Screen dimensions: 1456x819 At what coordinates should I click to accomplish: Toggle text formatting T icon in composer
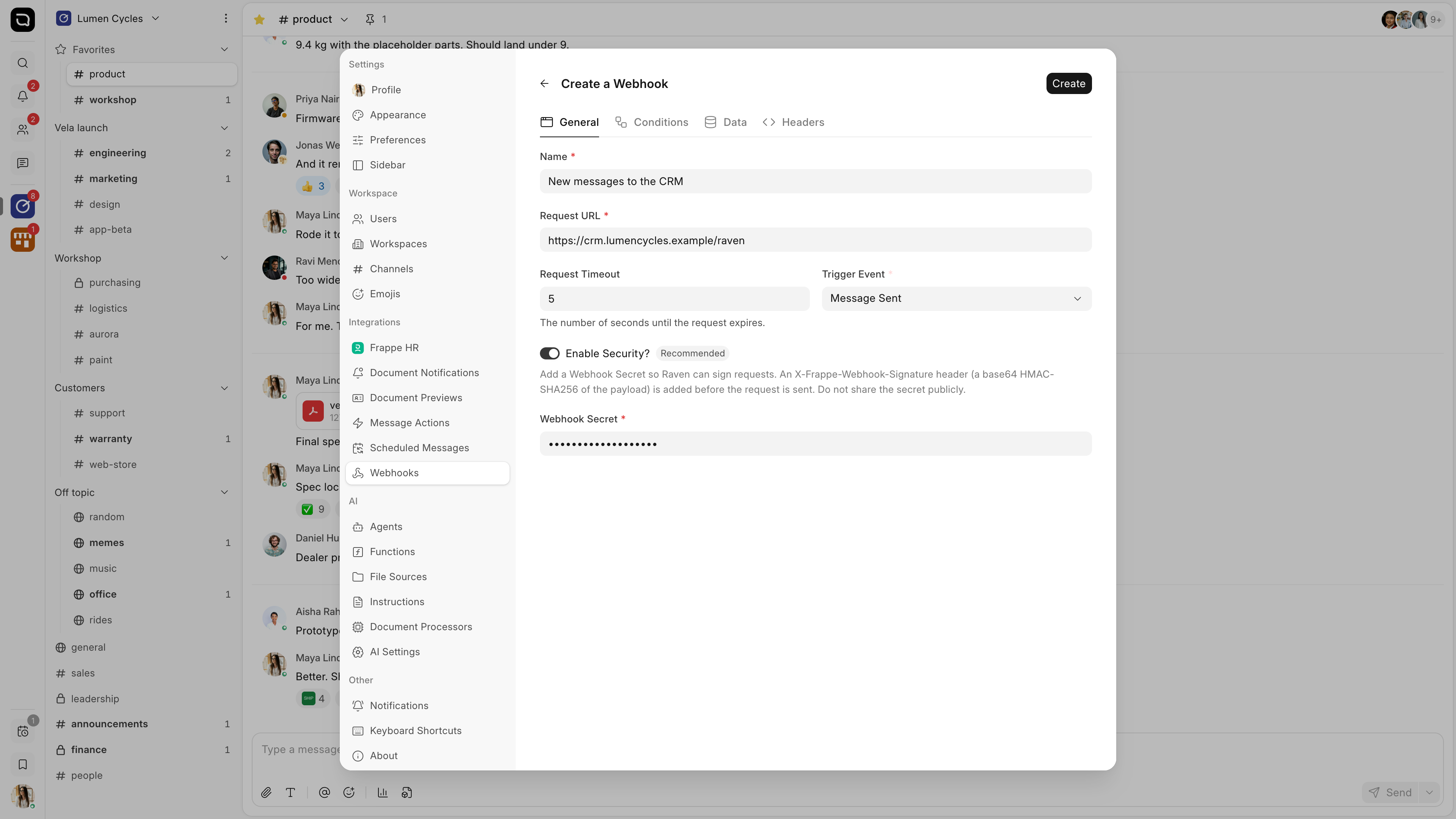290,792
